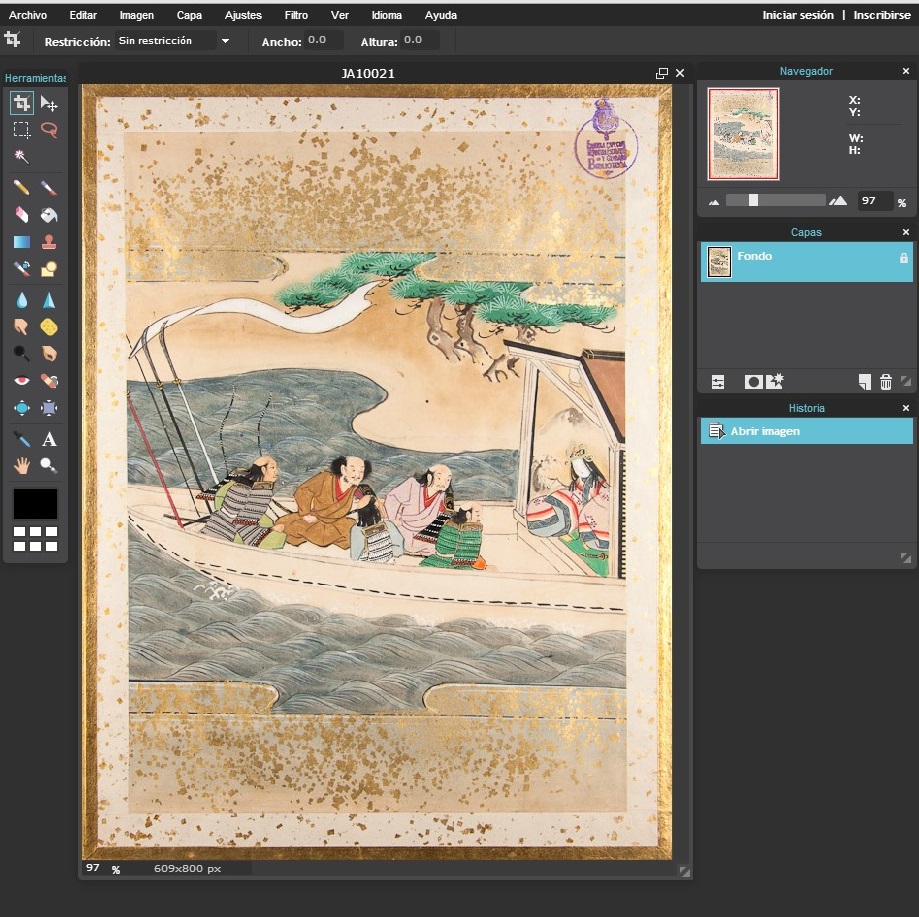Select the Type text tool
The width and height of the screenshot is (919, 917).
pos(49,439)
